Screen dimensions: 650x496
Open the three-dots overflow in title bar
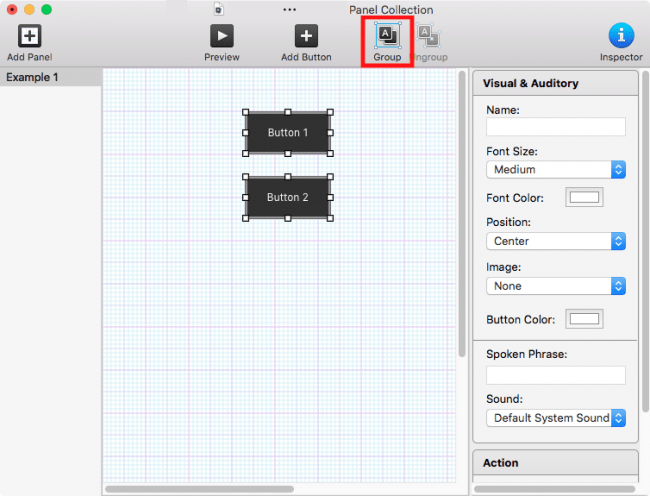[289, 10]
